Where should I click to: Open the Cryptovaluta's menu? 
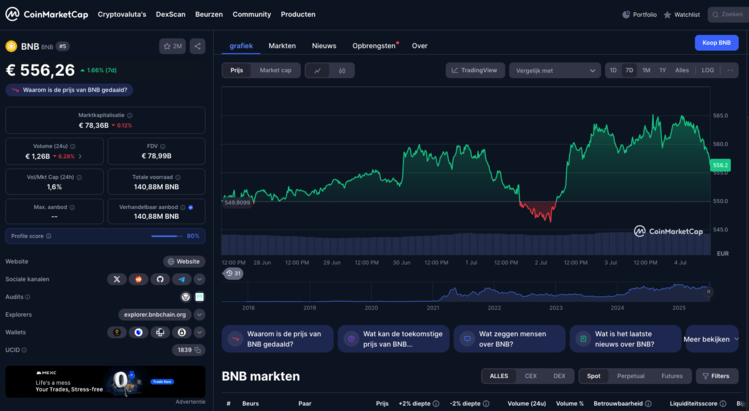pos(122,15)
